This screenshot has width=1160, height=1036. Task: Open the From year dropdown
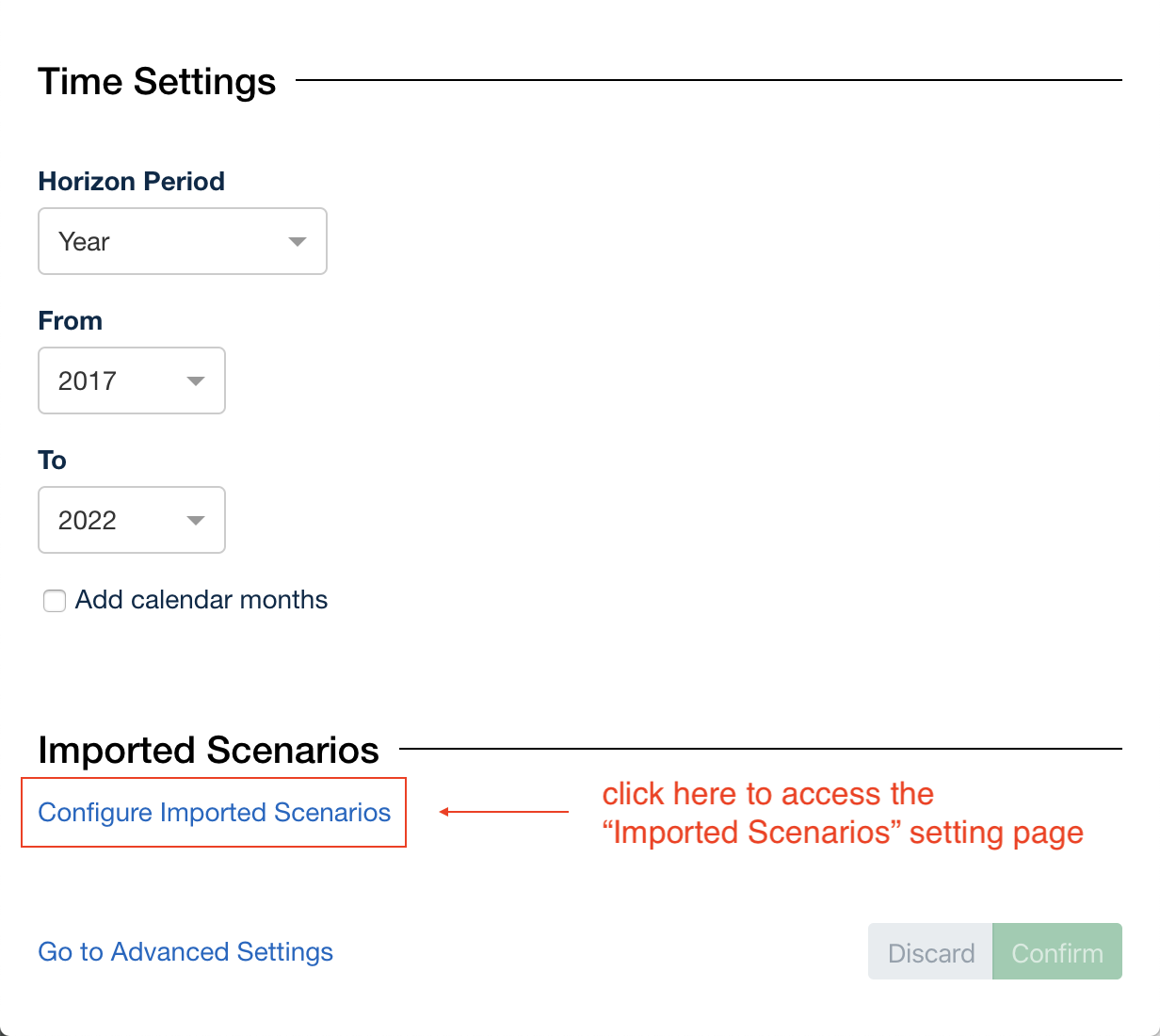[131, 380]
